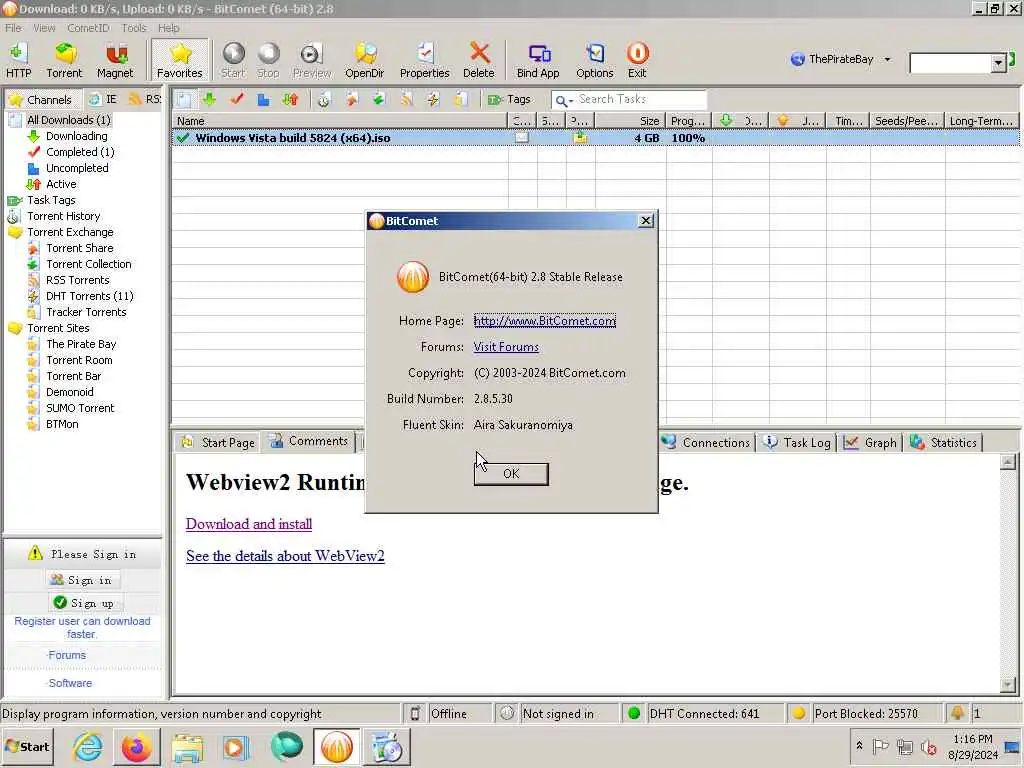Switch to the Channels sidebar tab
This screenshot has width=1024, height=768.
pyautogui.click(x=42, y=99)
